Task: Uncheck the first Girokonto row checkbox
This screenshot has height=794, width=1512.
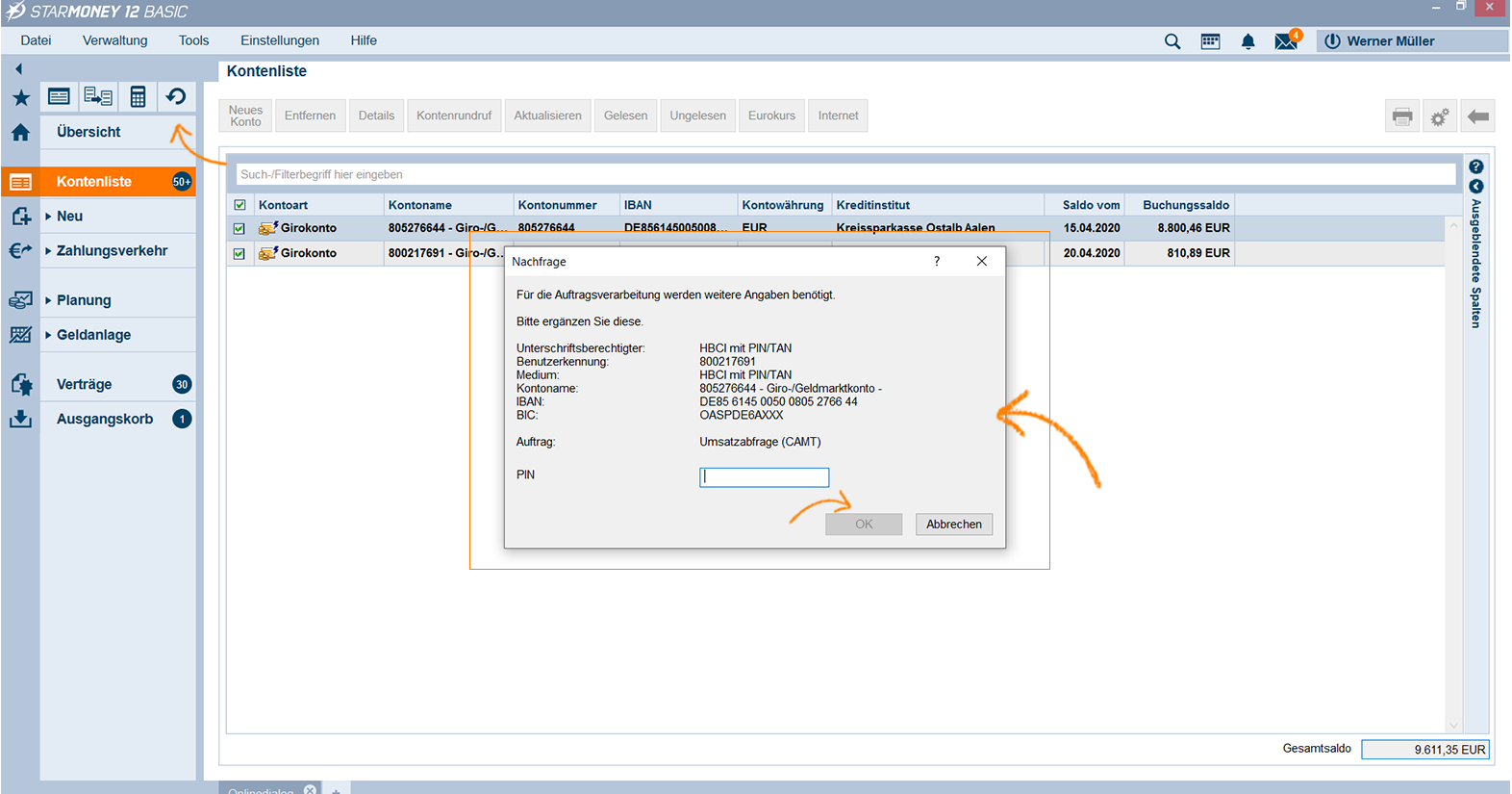Action: tap(239, 229)
